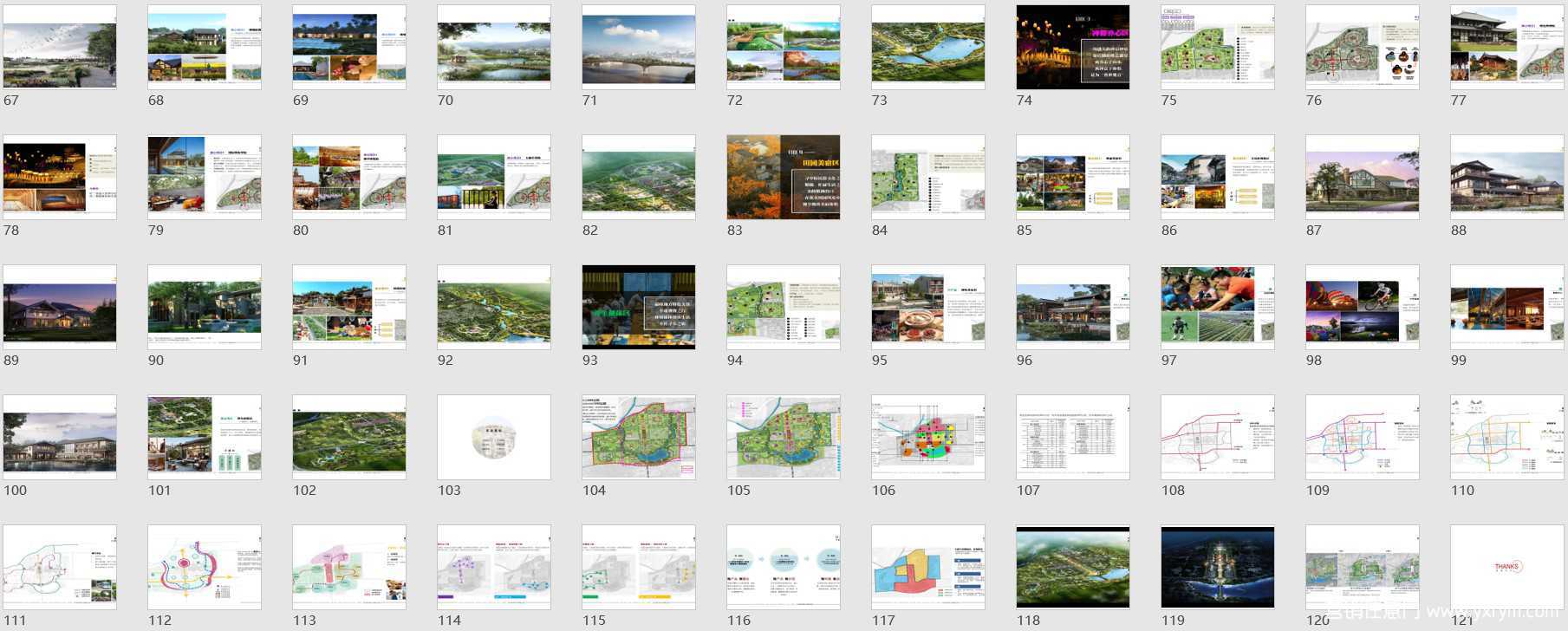Select slide 118 daytime aerial view

point(1073,567)
